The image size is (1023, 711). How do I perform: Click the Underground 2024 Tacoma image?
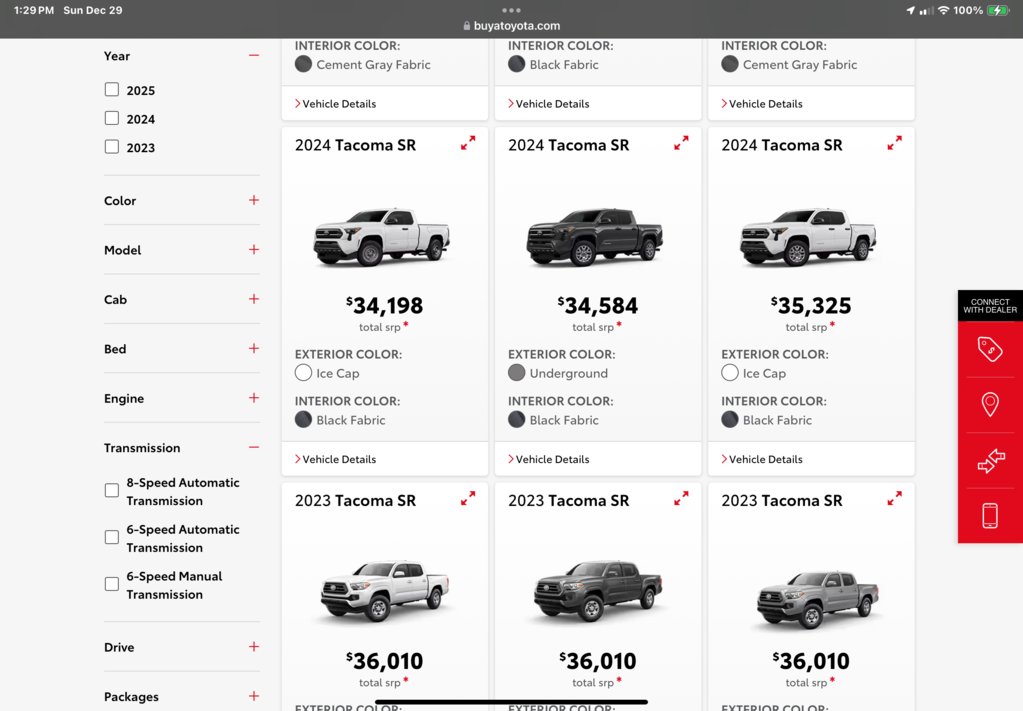tap(595, 236)
